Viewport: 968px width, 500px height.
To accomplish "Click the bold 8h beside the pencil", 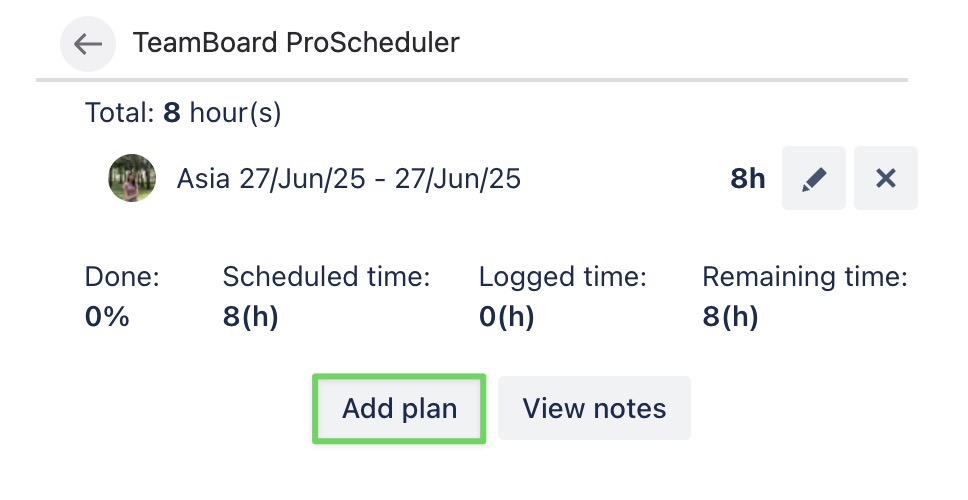I will point(748,180).
